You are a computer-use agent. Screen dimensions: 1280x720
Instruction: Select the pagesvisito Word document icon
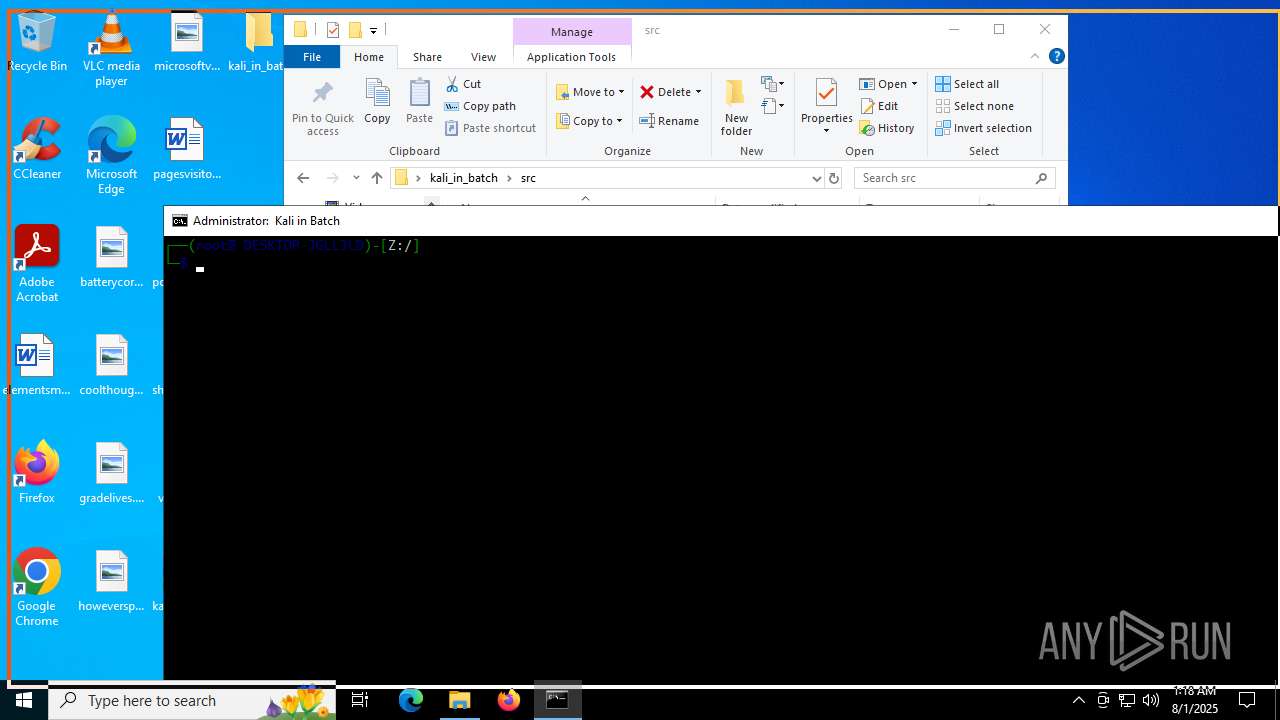186,150
